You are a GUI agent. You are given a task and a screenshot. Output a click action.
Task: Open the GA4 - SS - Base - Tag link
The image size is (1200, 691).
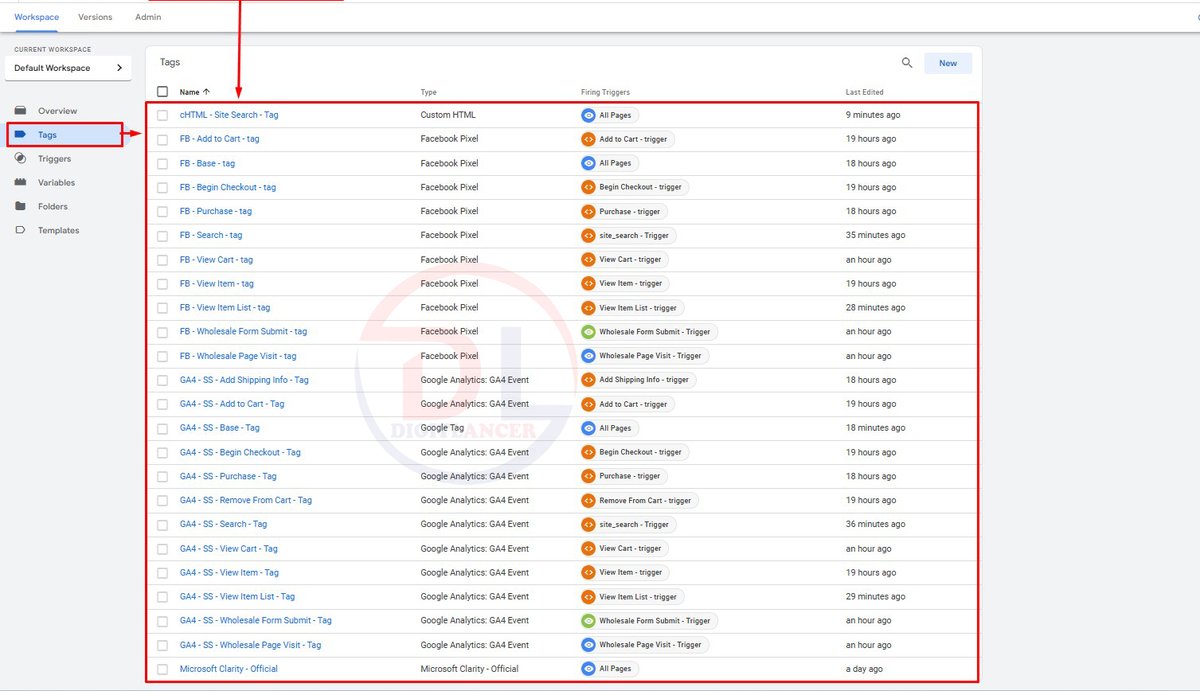(x=220, y=428)
